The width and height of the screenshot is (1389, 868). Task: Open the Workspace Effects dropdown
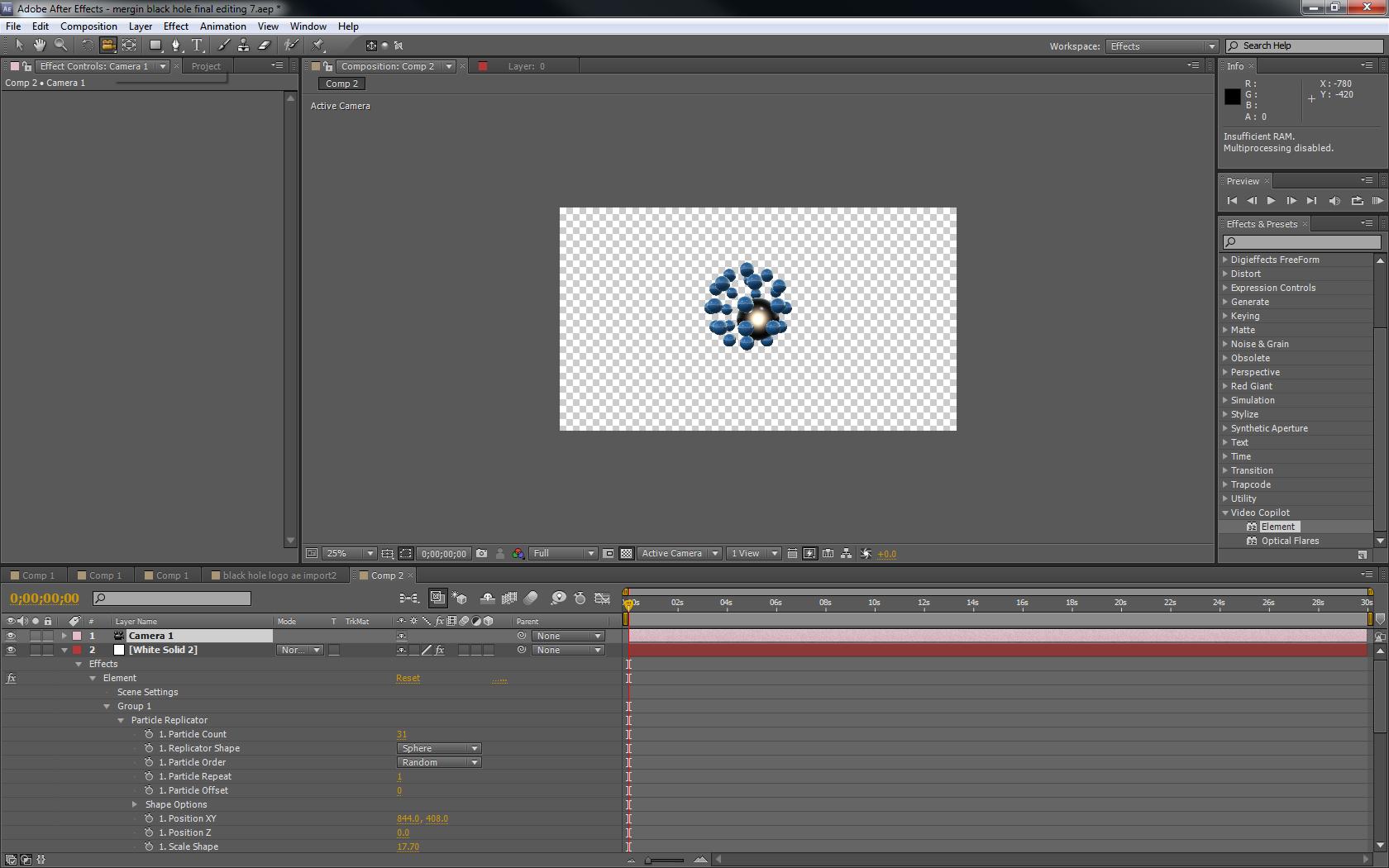point(1162,46)
